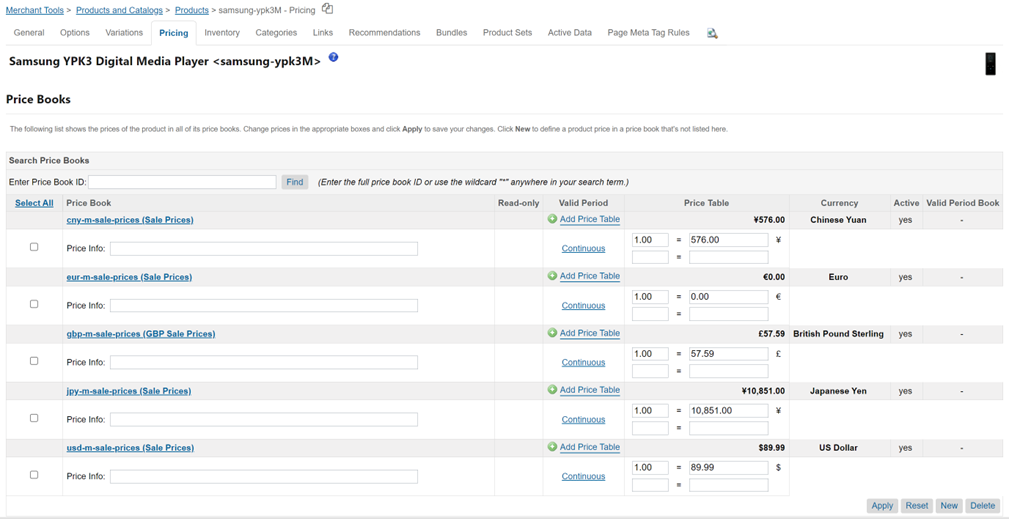Click green plus icon for gbp-m-sale-prices

[x=552, y=333]
